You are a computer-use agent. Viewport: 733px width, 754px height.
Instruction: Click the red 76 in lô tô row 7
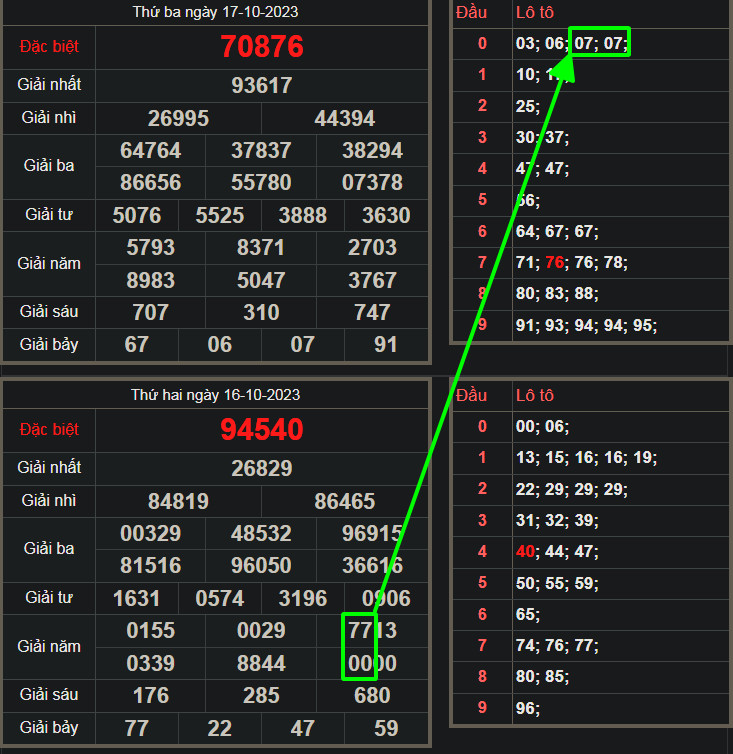(x=556, y=263)
